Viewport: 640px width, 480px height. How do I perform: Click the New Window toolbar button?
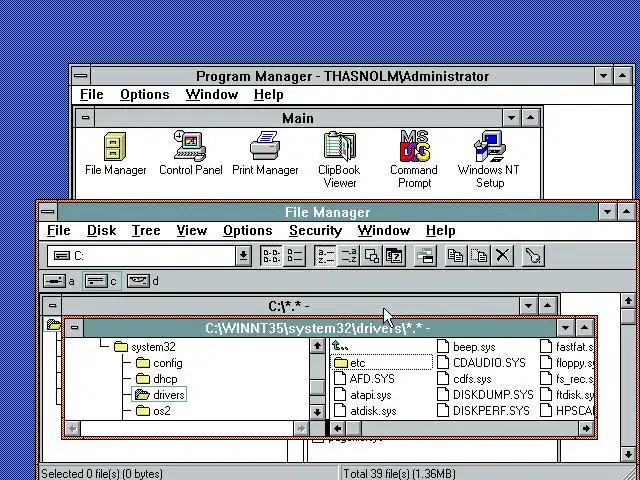[425, 256]
